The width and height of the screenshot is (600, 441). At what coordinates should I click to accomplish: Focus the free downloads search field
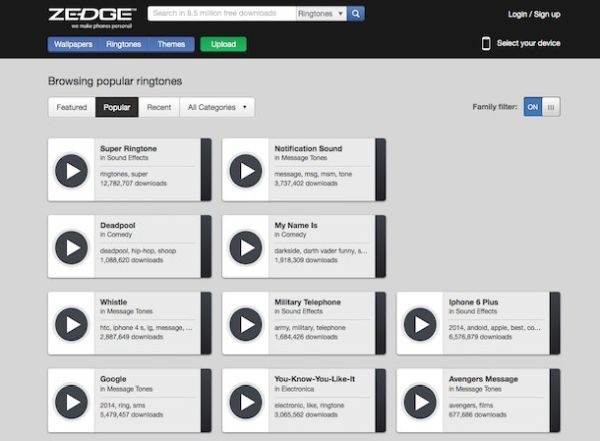point(221,14)
